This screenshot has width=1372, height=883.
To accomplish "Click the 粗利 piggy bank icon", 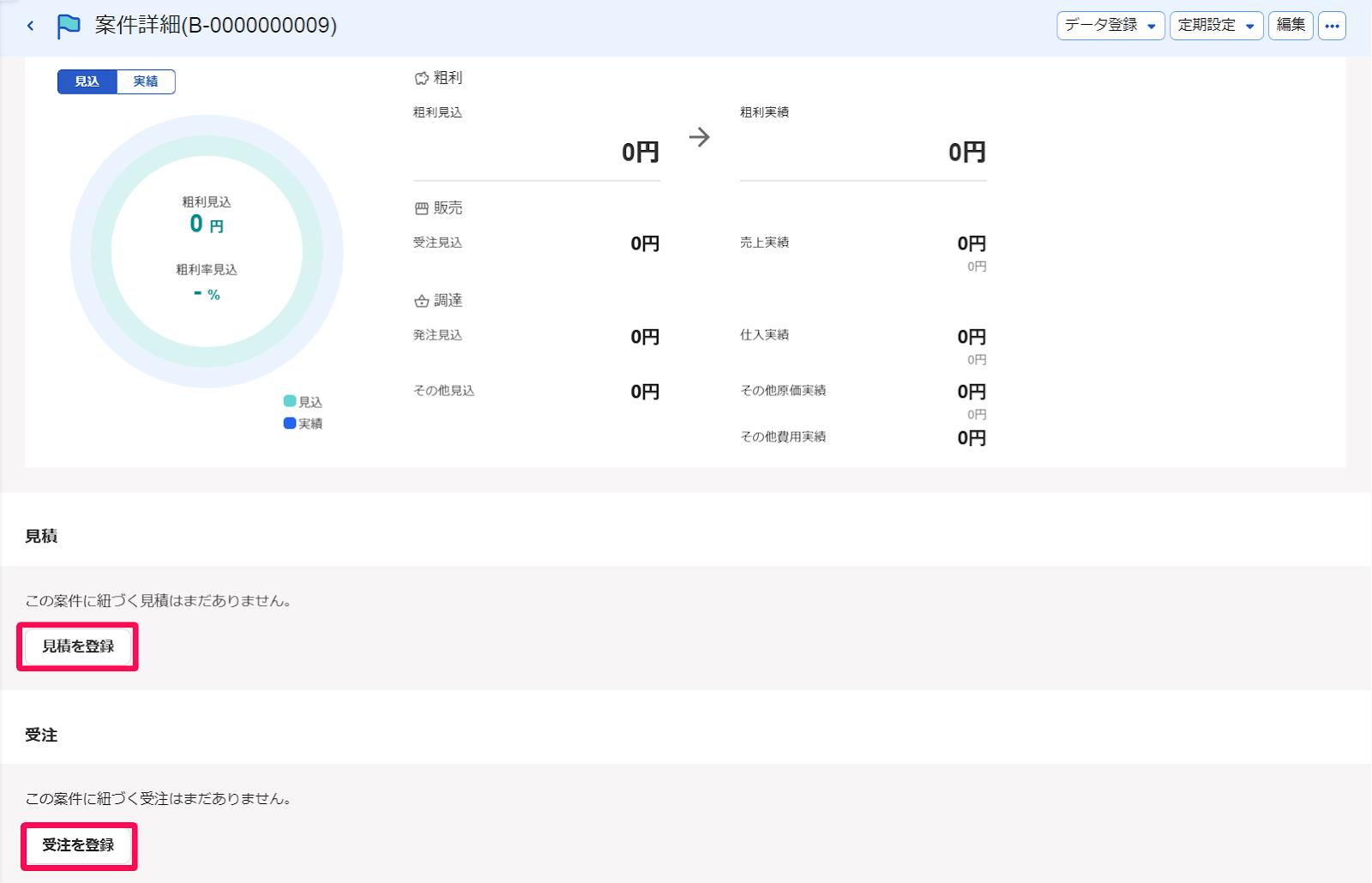I will click(x=422, y=78).
